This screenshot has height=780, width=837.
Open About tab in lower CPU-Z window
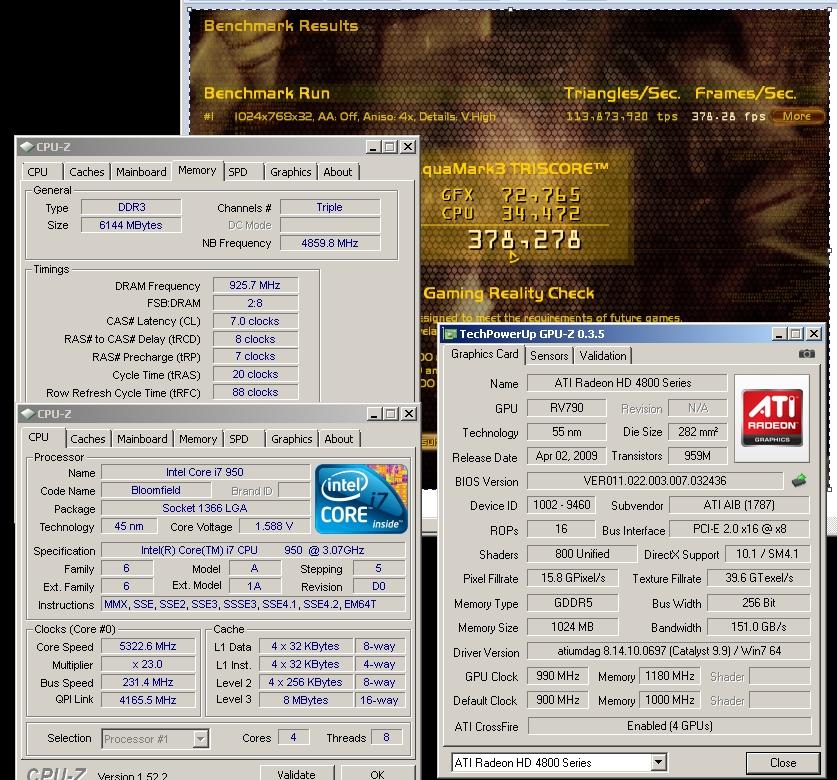tap(339, 439)
